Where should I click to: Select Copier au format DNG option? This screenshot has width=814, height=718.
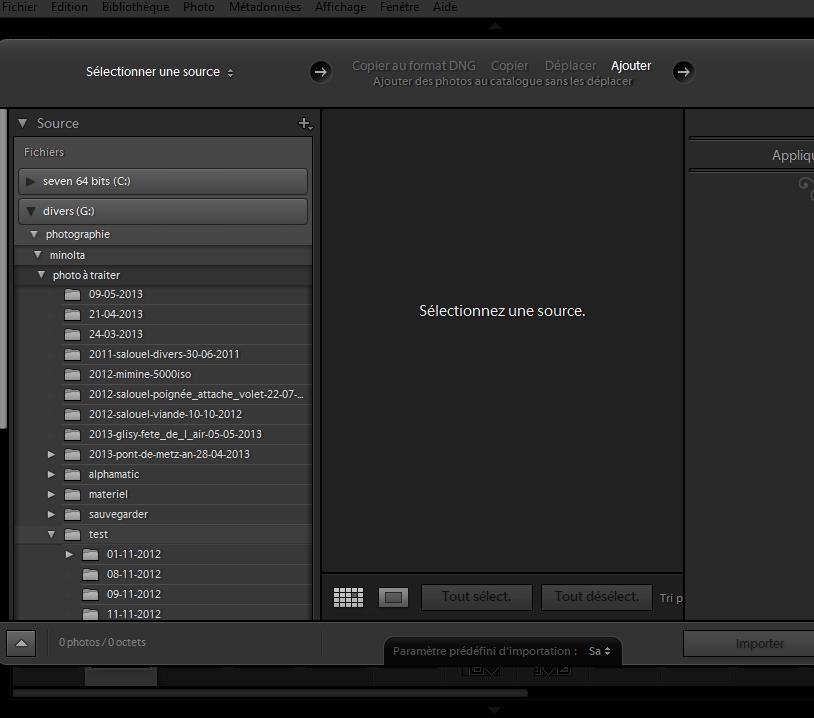(414, 66)
